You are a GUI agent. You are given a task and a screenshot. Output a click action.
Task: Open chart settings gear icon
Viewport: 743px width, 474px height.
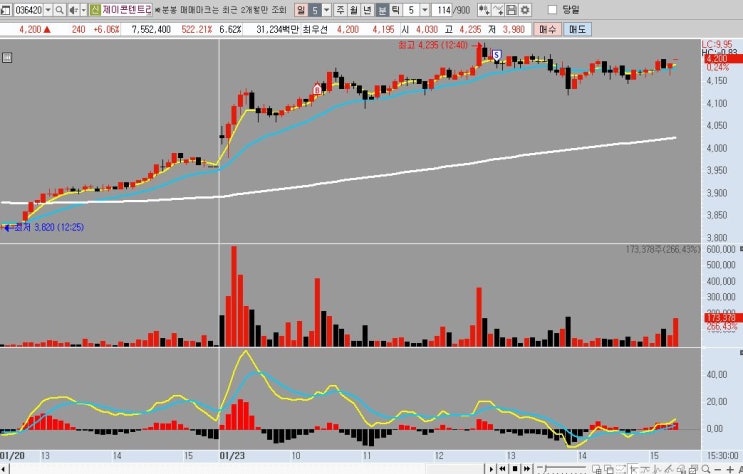point(525,10)
